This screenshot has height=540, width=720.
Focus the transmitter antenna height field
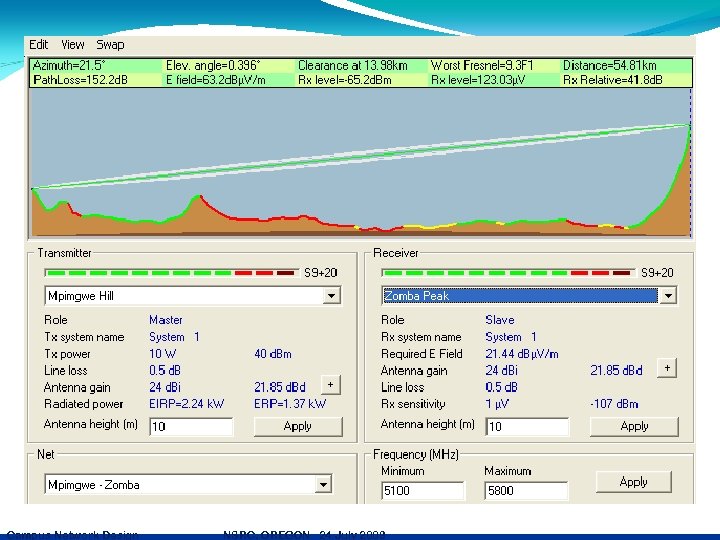pos(191,427)
